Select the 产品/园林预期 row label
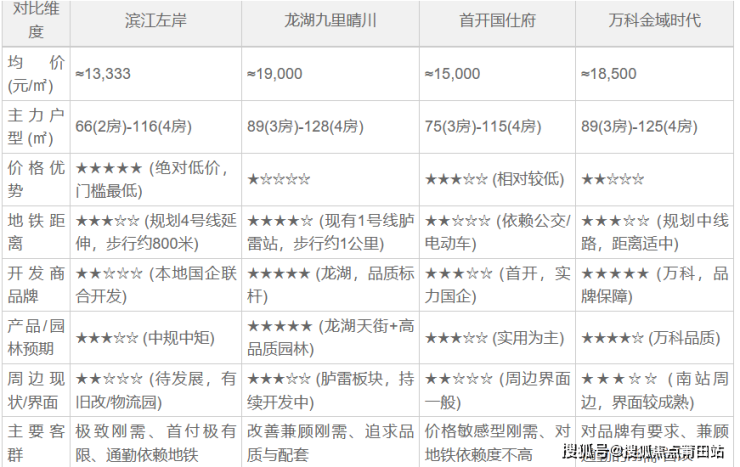Screen dimensions: 740x467 pos(36,338)
